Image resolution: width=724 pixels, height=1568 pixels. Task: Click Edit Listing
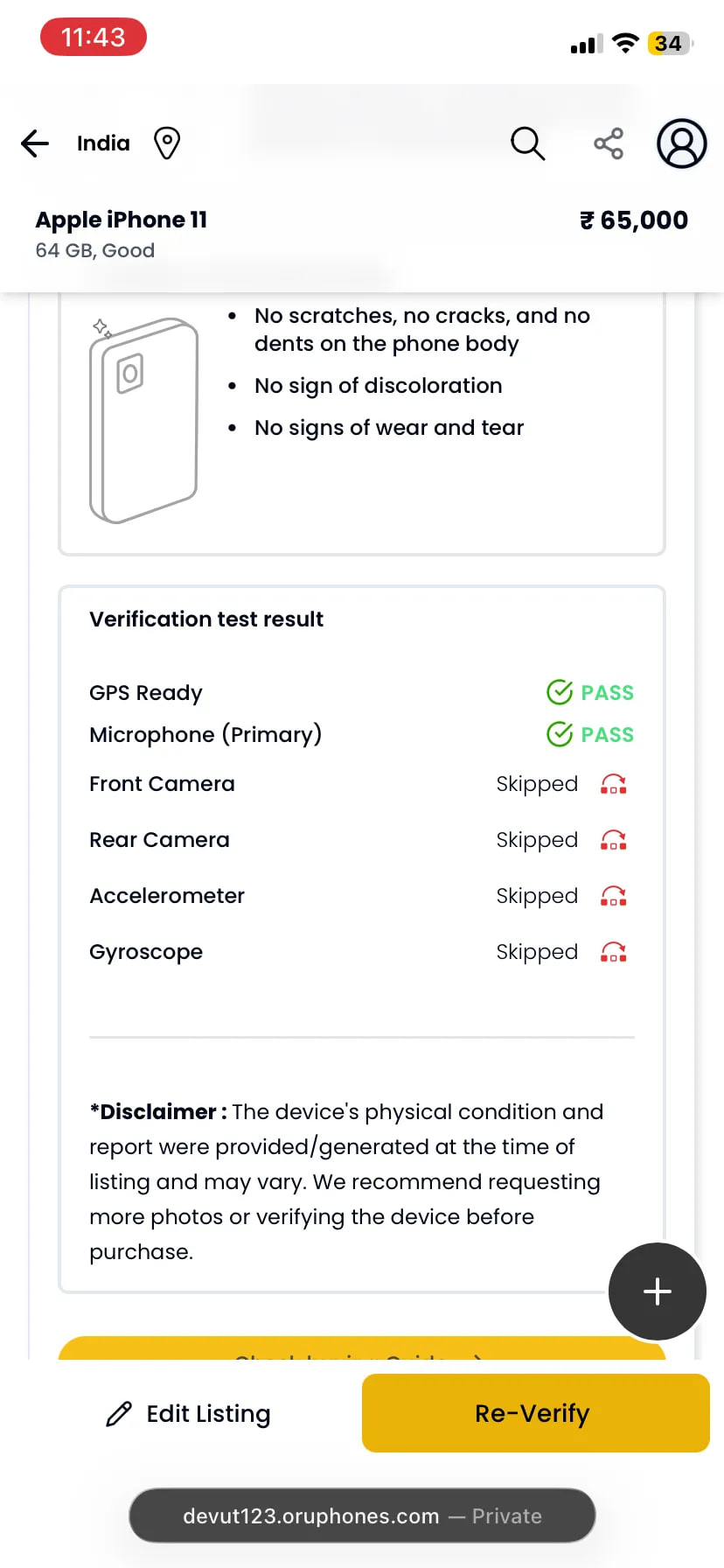[x=188, y=1414]
